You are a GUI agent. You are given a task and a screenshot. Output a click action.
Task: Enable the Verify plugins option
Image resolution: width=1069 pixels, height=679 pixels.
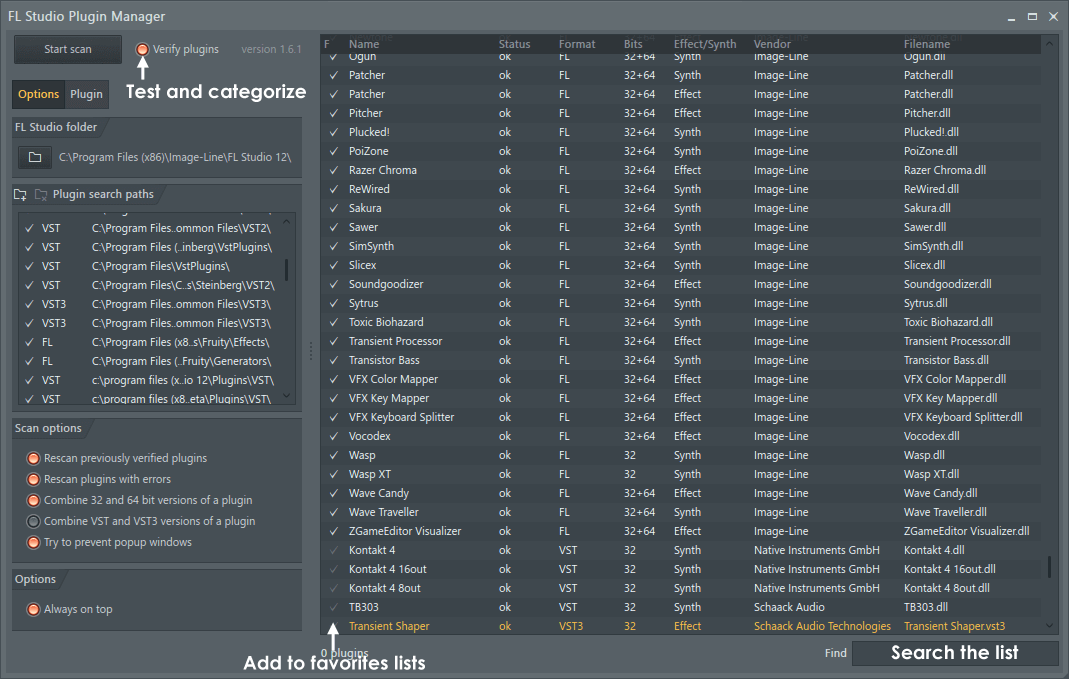[143, 49]
